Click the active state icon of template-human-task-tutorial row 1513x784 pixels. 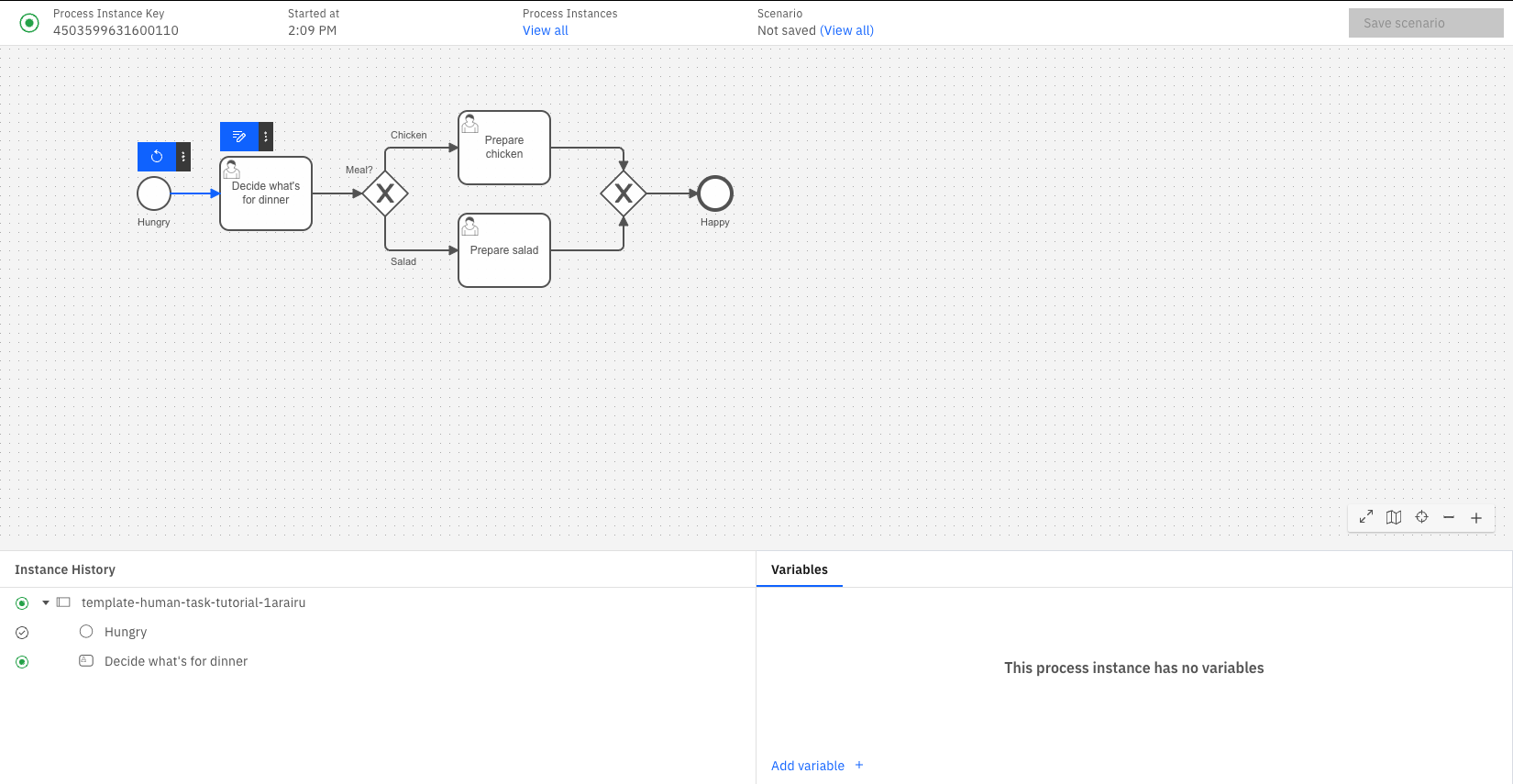point(22,603)
